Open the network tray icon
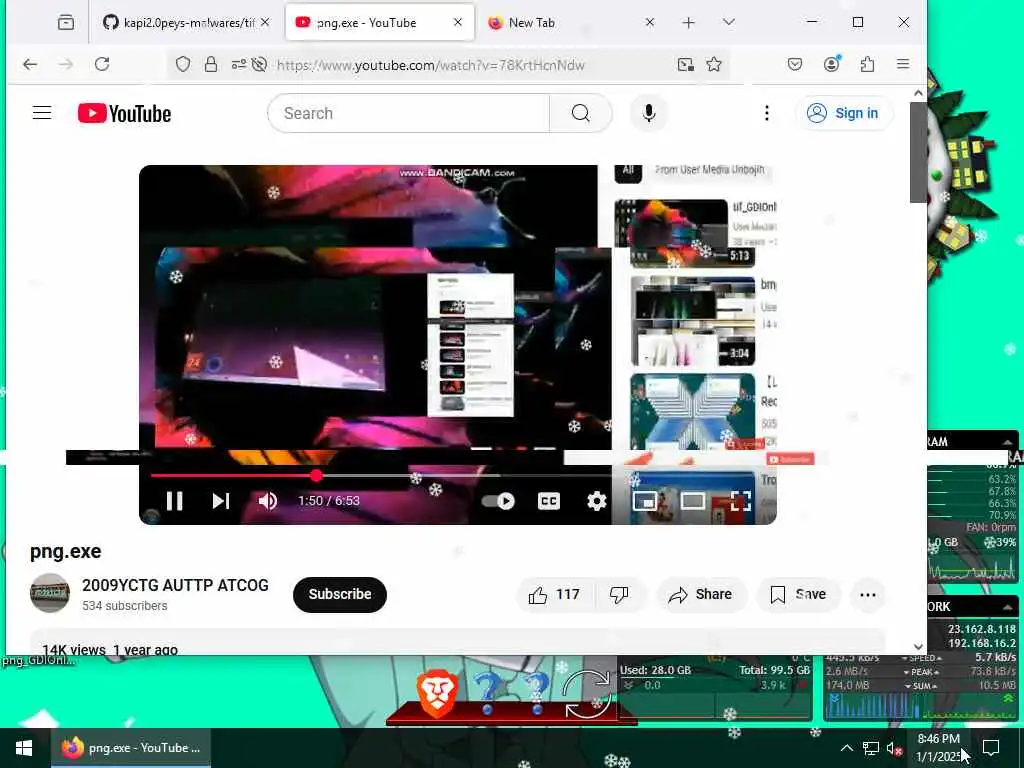The image size is (1024, 768). tap(871, 748)
